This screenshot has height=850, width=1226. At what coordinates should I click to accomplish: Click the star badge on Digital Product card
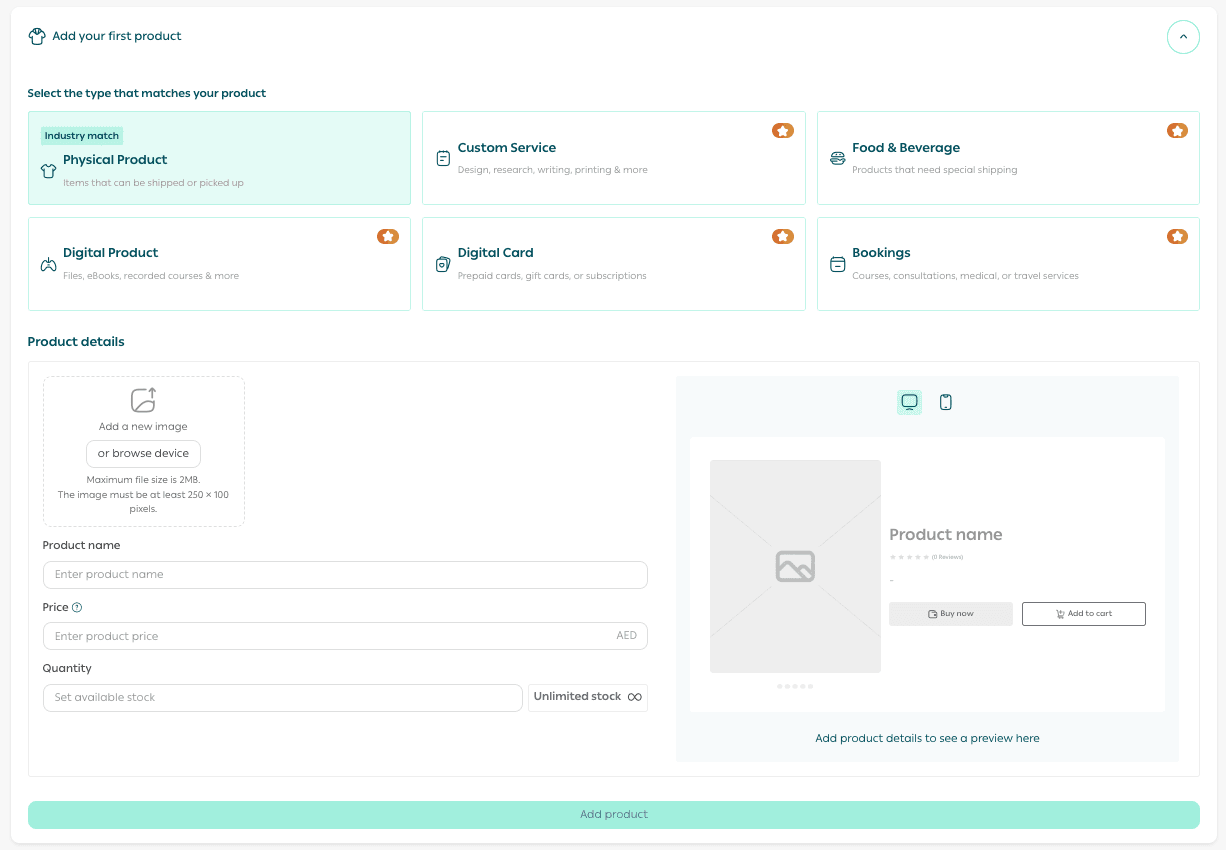pos(388,237)
